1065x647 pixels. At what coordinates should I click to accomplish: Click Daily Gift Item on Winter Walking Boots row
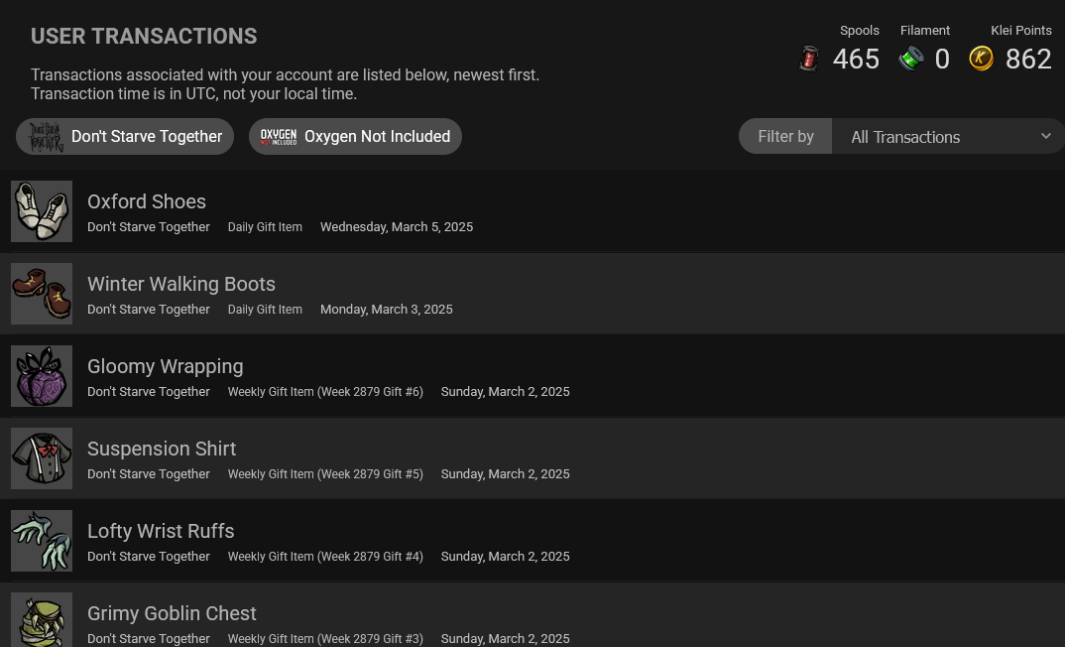265,309
